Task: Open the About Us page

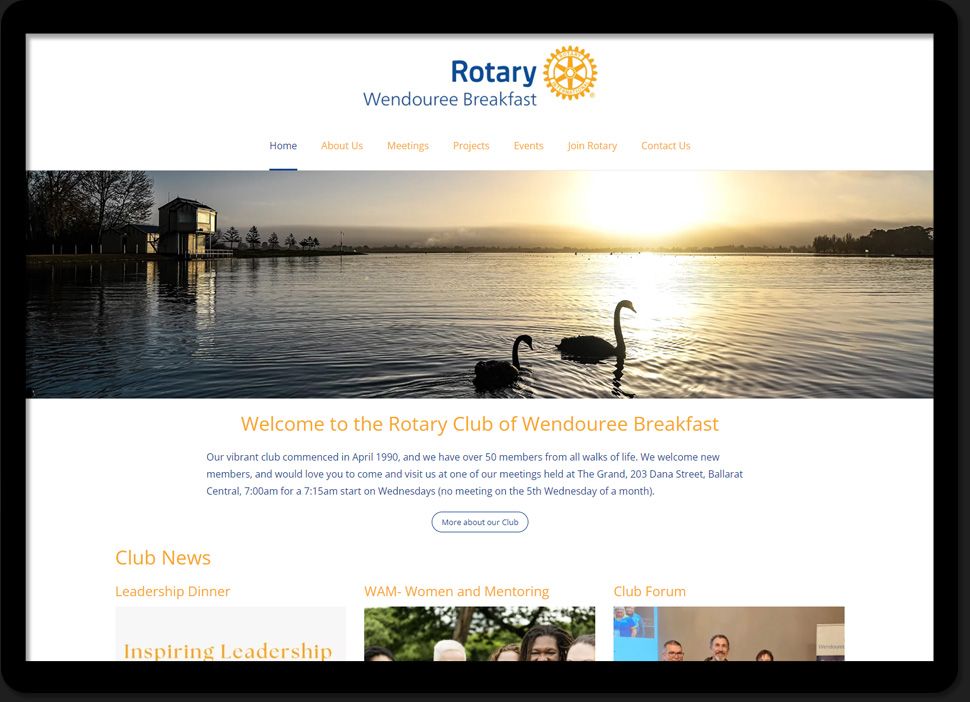Action: [x=342, y=146]
